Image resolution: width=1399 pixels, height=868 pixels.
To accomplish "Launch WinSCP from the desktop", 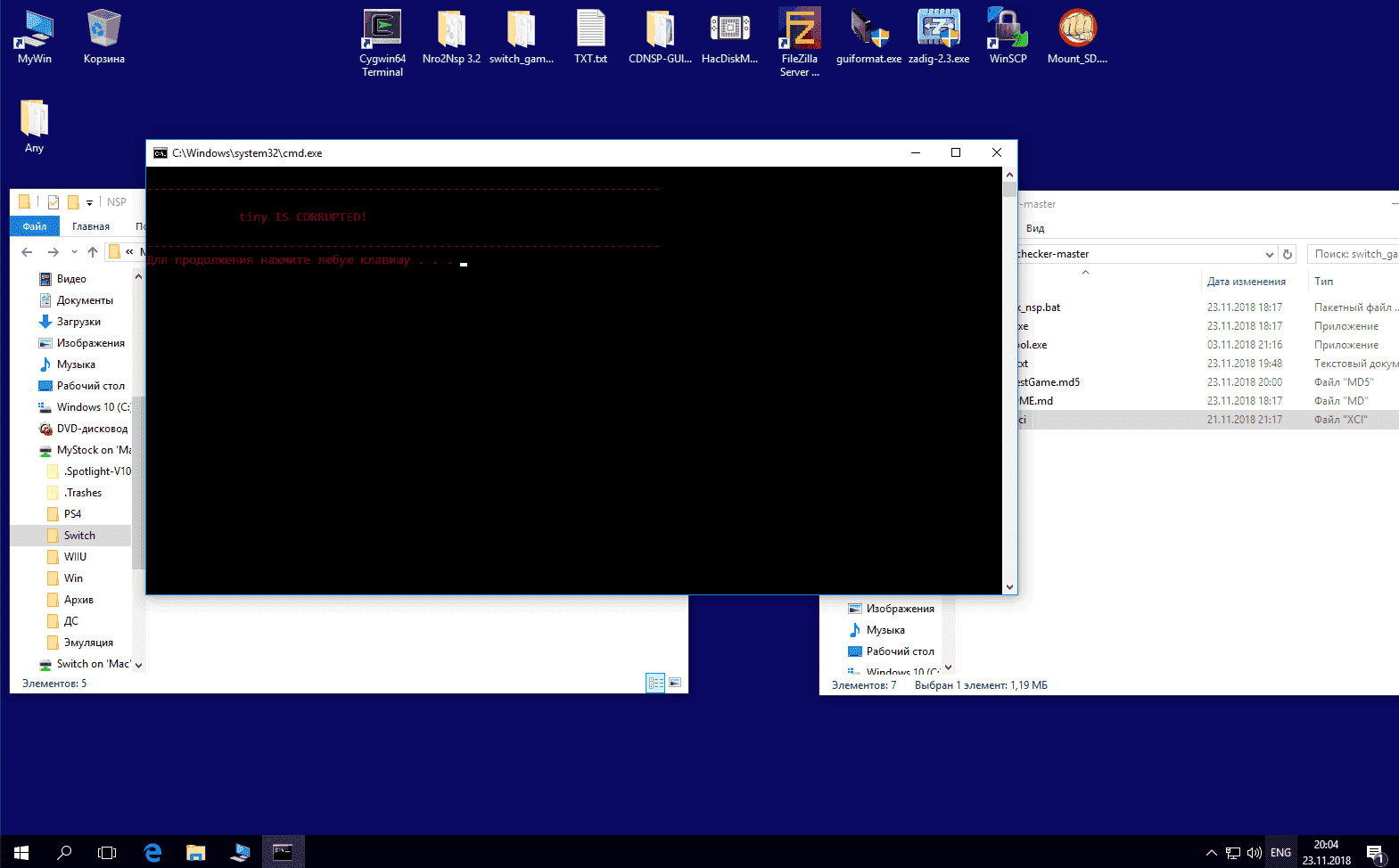I will click(x=1008, y=36).
